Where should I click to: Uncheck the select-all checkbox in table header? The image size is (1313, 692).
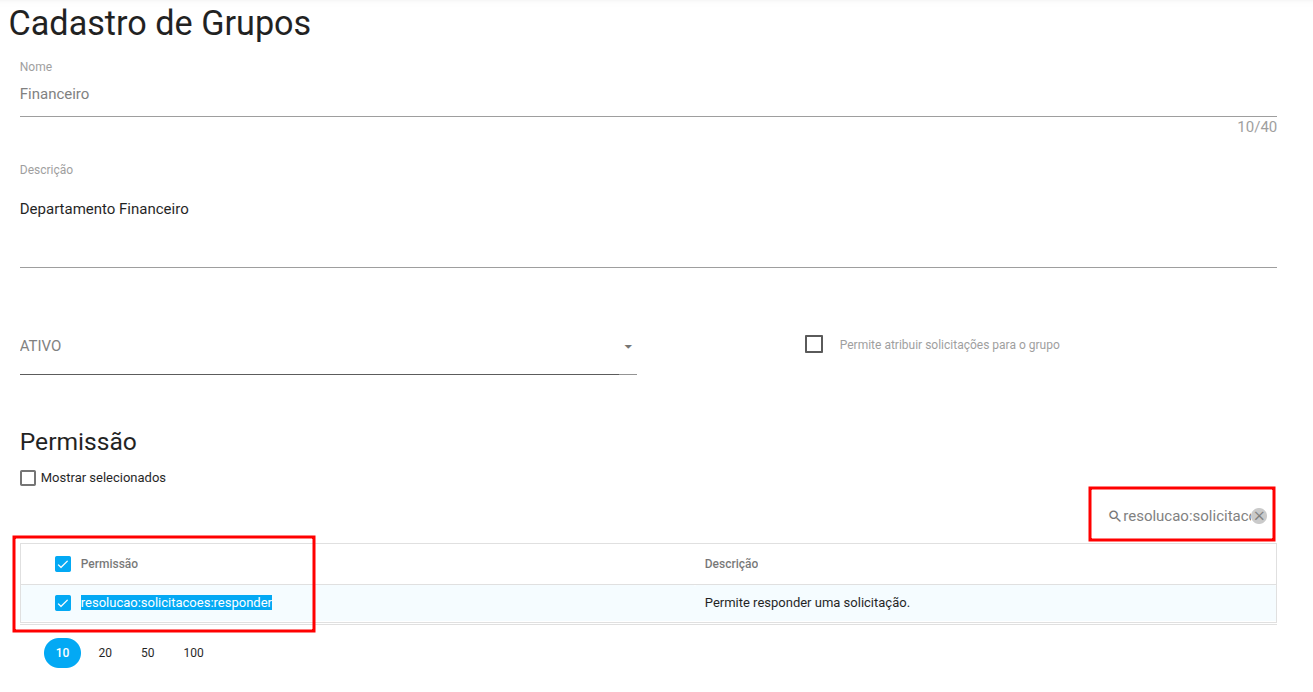(x=63, y=564)
